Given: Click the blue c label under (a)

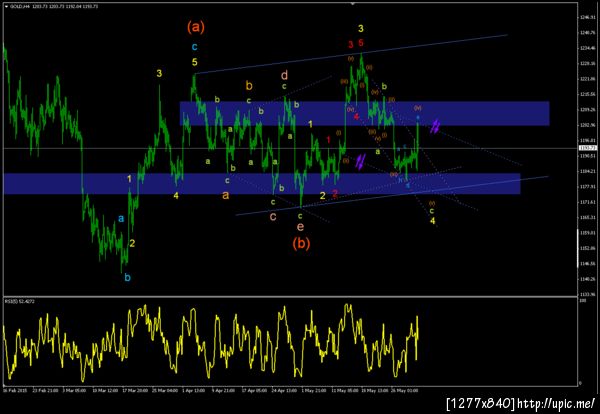Looking at the screenshot, I should 194,47.
